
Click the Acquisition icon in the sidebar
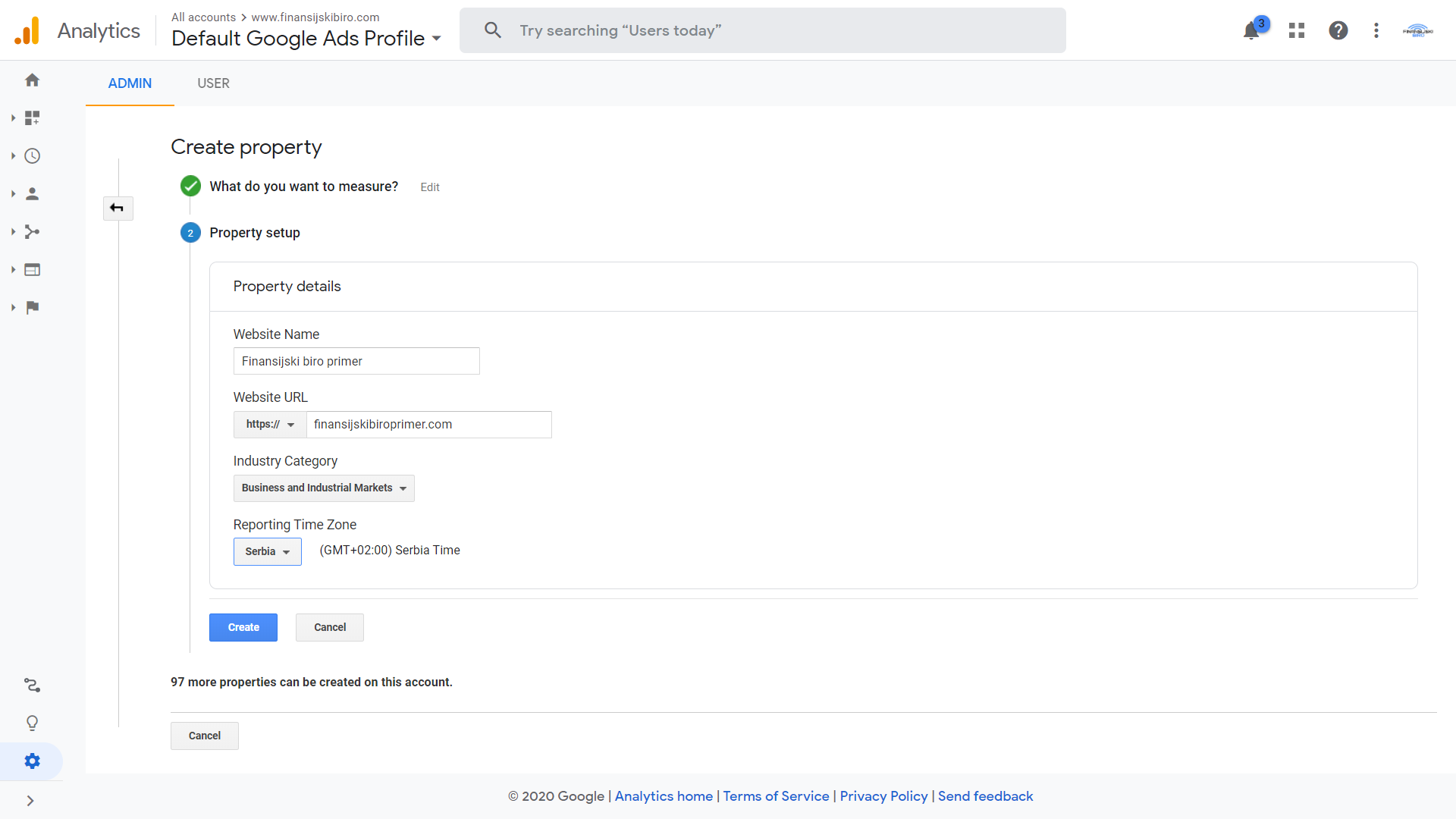(32, 231)
